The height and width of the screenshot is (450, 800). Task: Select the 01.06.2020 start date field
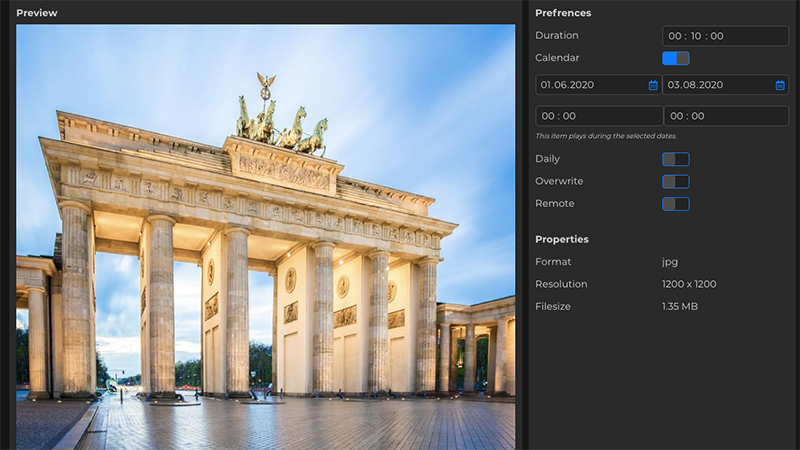click(590, 85)
